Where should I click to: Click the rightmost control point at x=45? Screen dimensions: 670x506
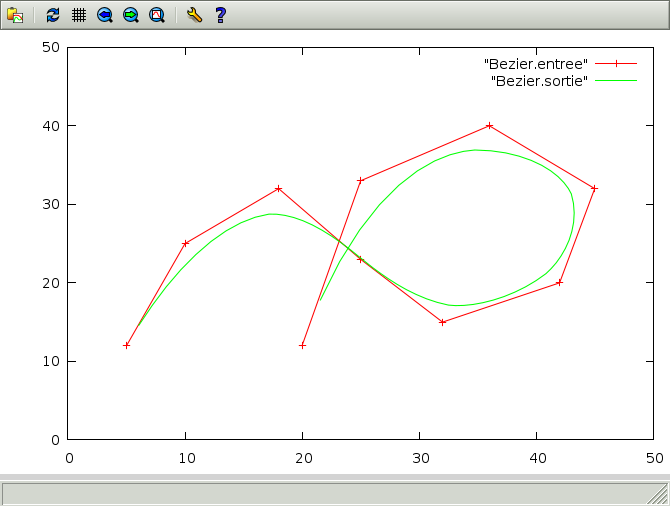coord(594,188)
